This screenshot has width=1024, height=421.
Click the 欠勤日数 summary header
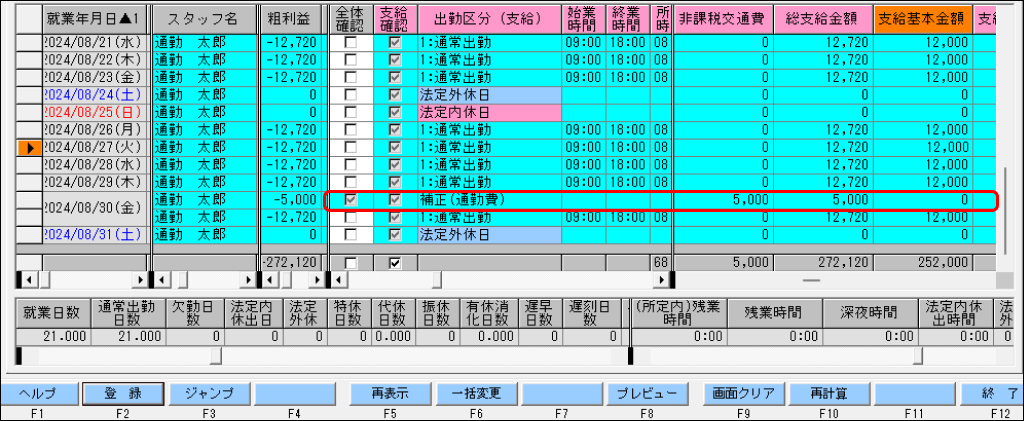(x=193, y=313)
